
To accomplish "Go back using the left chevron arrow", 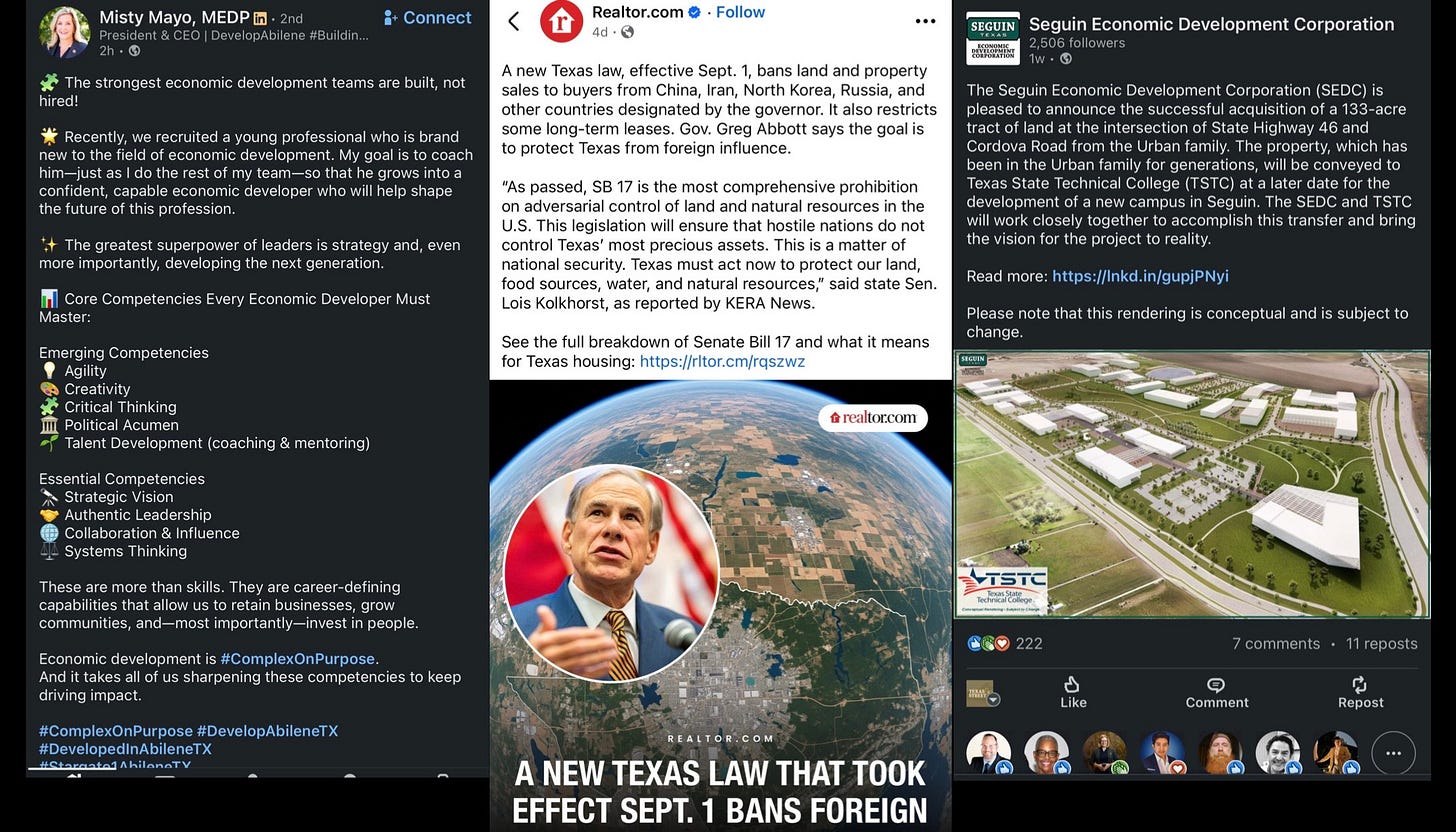I will click(x=514, y=21).
